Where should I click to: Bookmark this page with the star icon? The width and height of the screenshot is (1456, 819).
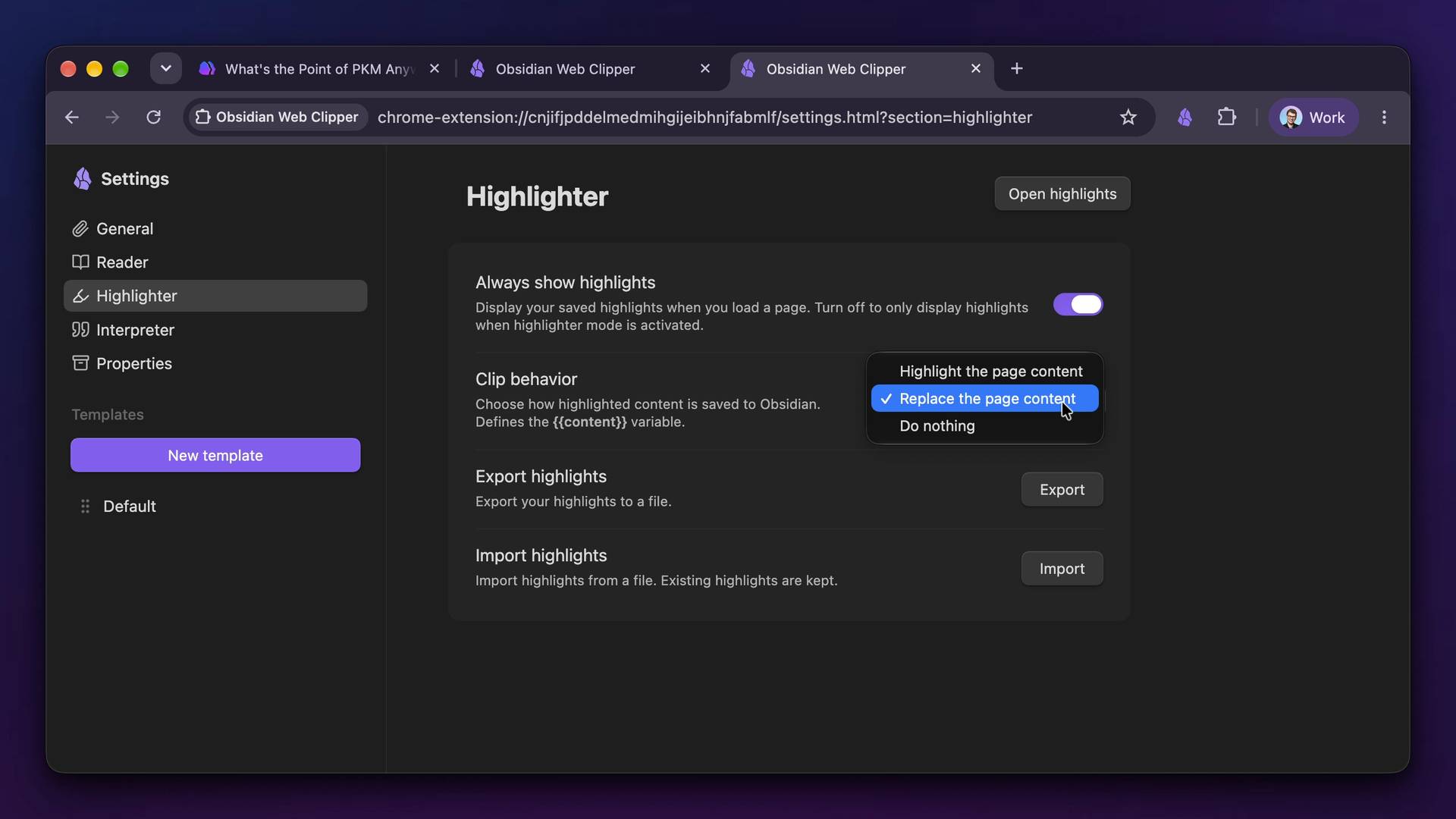click(x=1128, y=118)
